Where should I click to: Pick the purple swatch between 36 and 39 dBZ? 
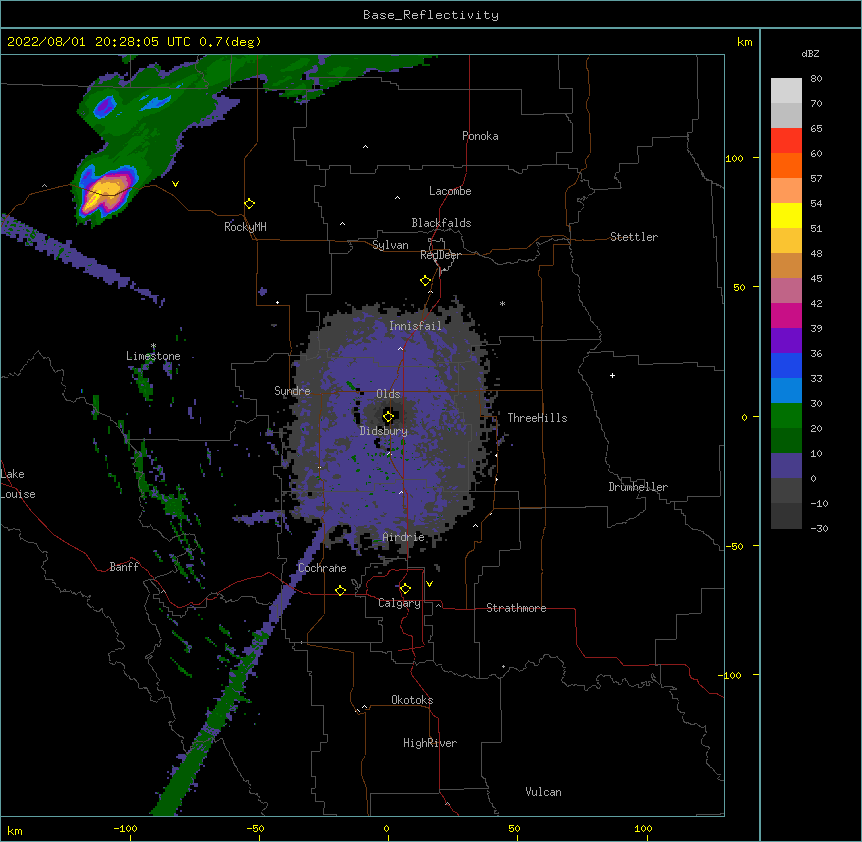tap(786, 341)
